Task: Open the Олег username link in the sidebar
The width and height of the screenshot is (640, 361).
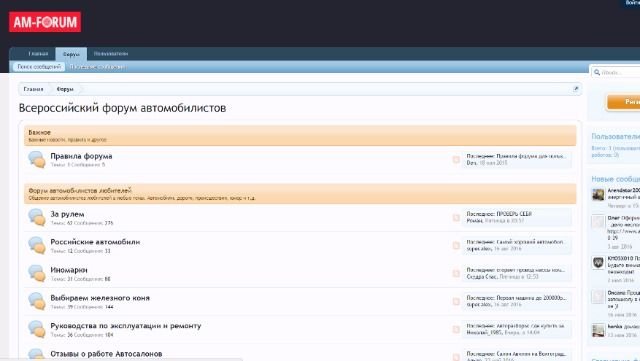Action: coord(613,218)
